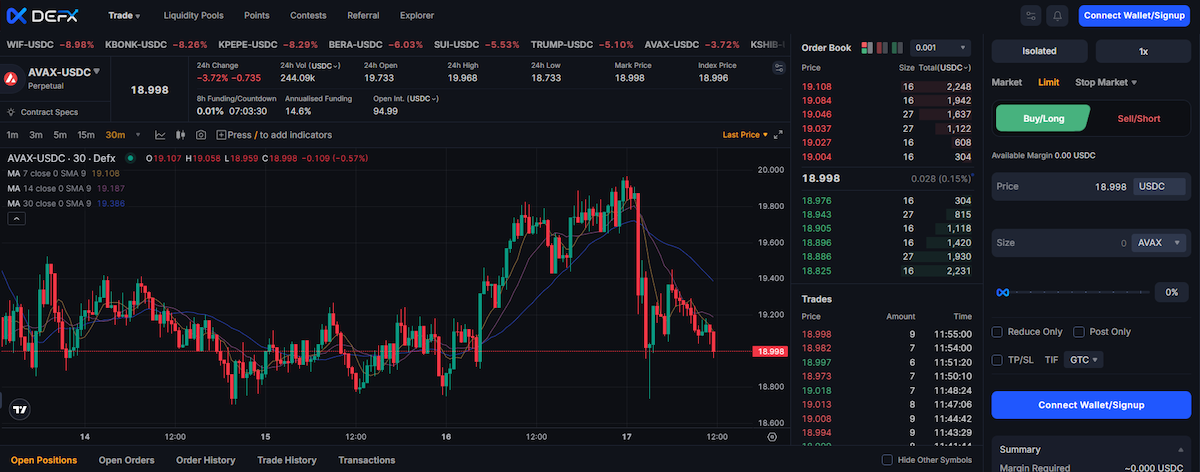Open the Trade dropdown menu
Image resolution: width=1200 pixels, height=472 pixels.
(x=124, y=16)
